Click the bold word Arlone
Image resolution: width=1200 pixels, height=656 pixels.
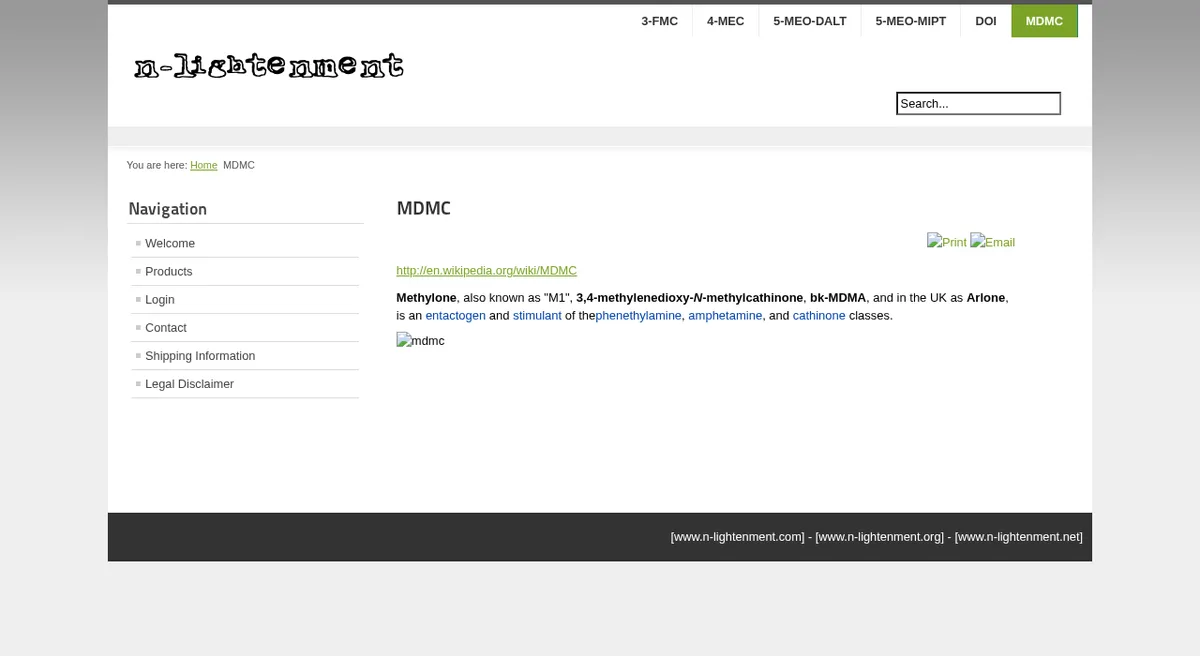coord(985,298)
